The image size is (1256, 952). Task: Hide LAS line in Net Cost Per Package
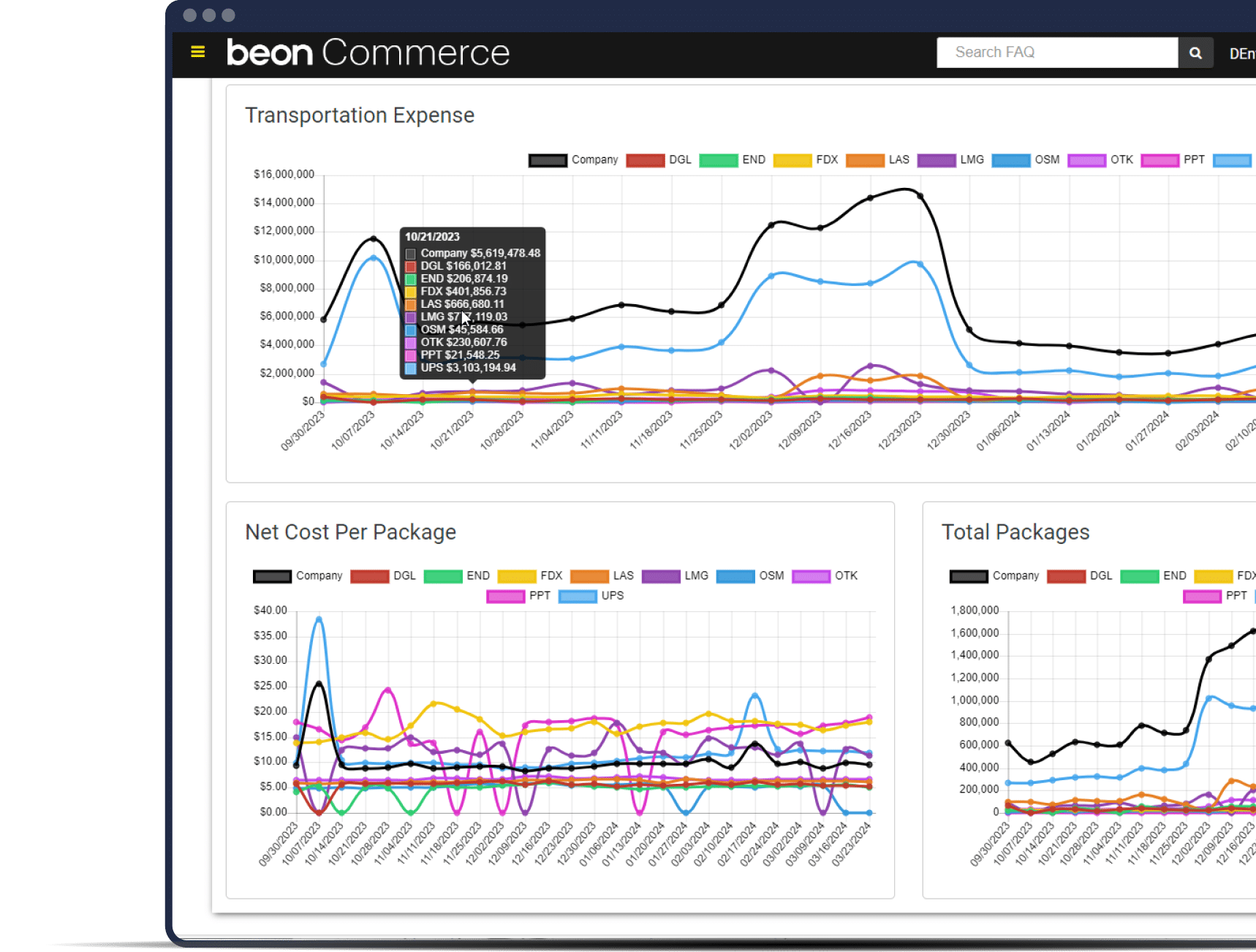pos(602,576)
